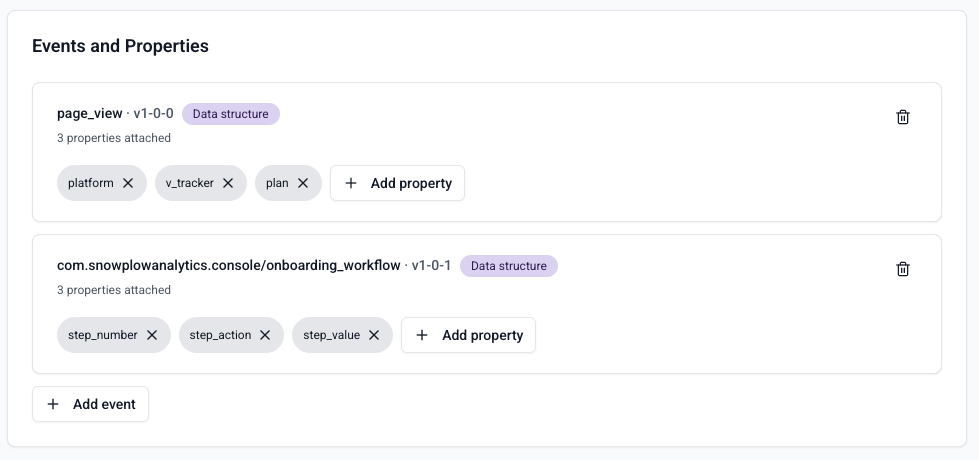Image resolution: width=979 pixels, height=460 pixels.
Task: Click the v1-0-0 version label
Action: (x=154, y=114)
